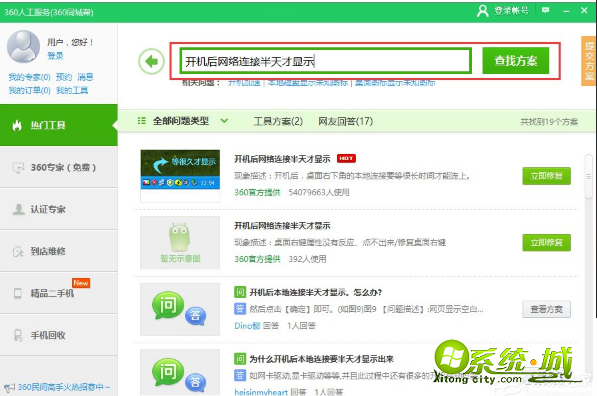Click 本地连接显示未知图标 related link
The image size is (597, 396).
[308, 83]
